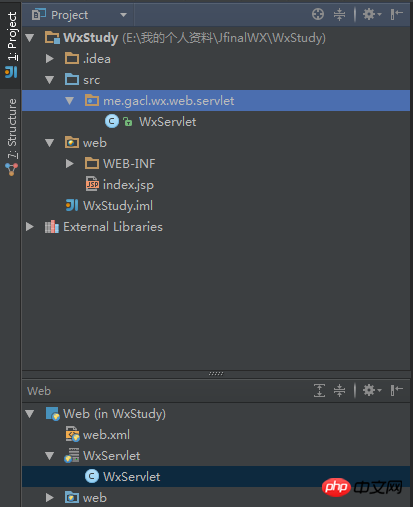Click the scroll-from-source crosshair icon
Viewport: 413px width, 507px height.
(x=318, y=14)
